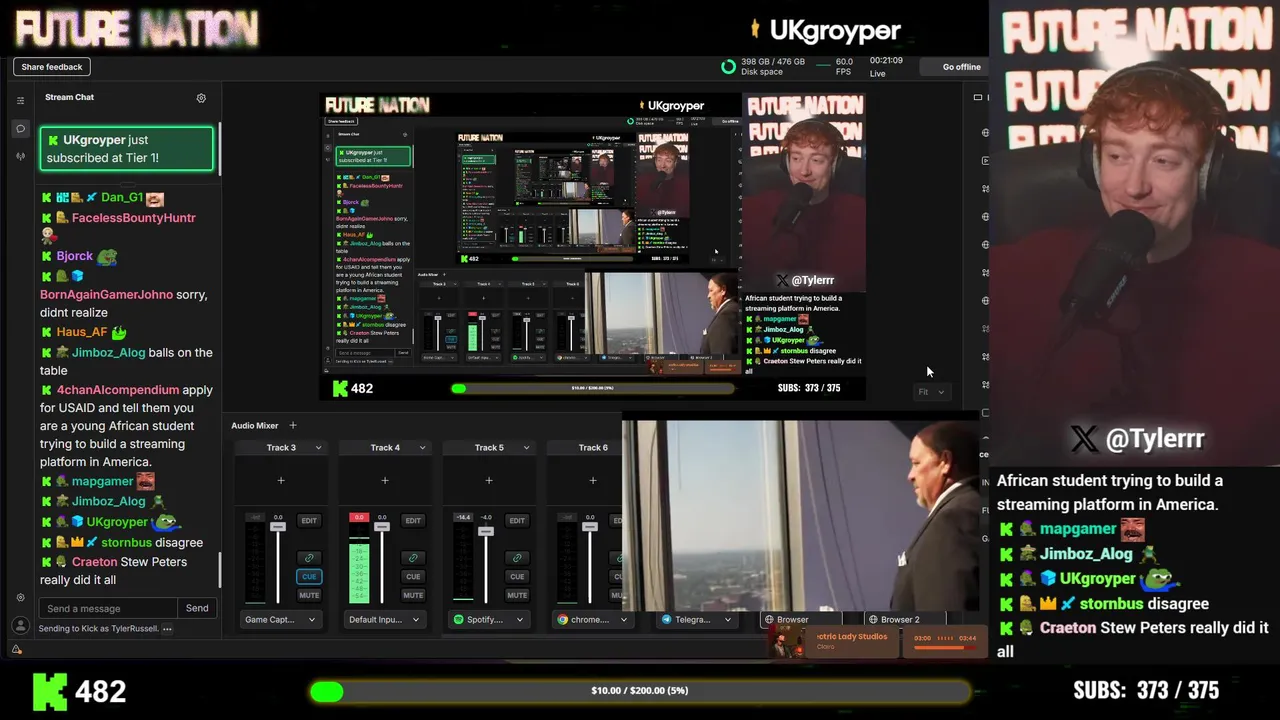Image resolution: width=1280 pixels, height=720 pixels.
Task: Open the Fit zoom dropdown below the preview
Action: tap(931, 392)
